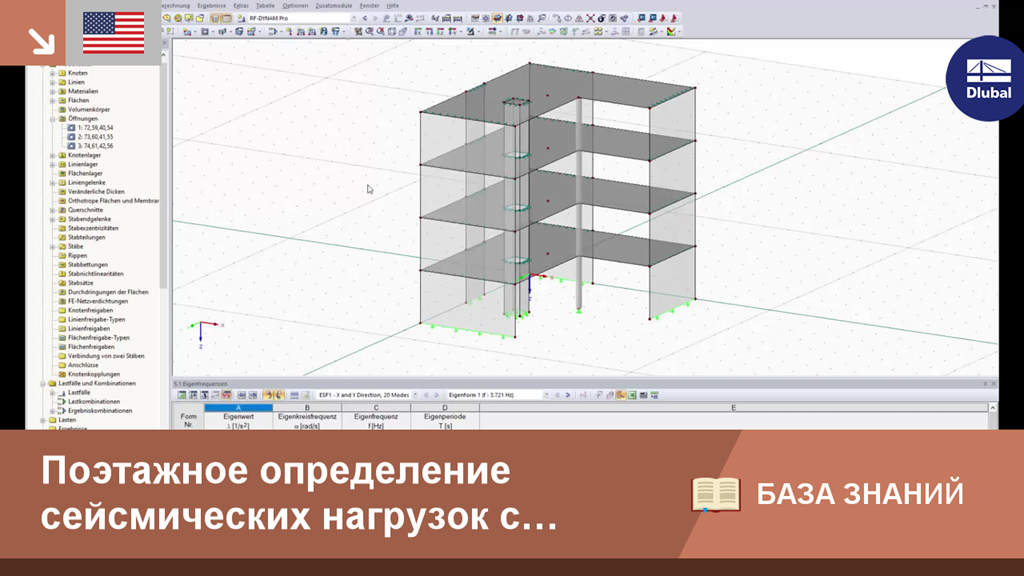Collapse Lastfälle und Kombinationen node
This screenshot has width=1024, height=576.
pos(43,383)
